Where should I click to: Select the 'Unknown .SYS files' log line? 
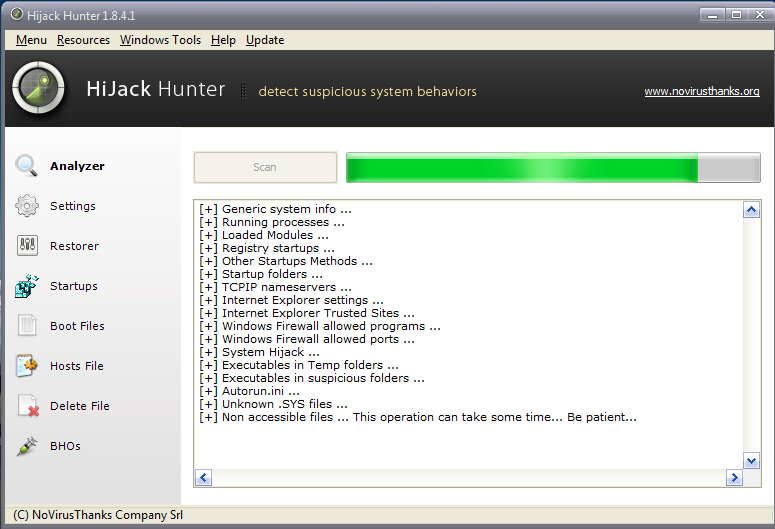point(273,404)
